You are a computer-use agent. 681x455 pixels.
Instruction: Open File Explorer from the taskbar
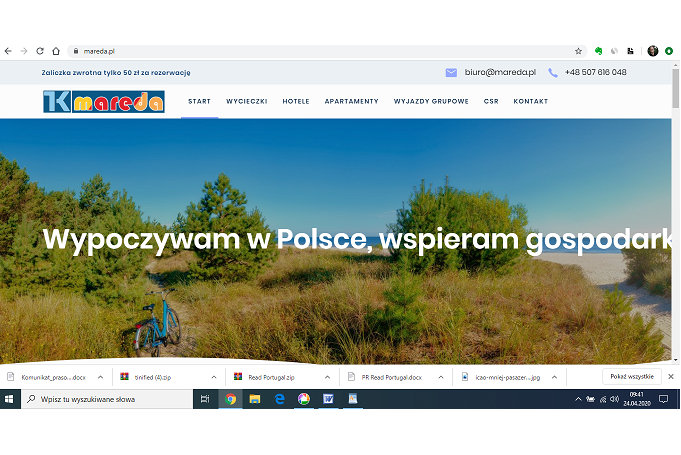click(255, 399)
